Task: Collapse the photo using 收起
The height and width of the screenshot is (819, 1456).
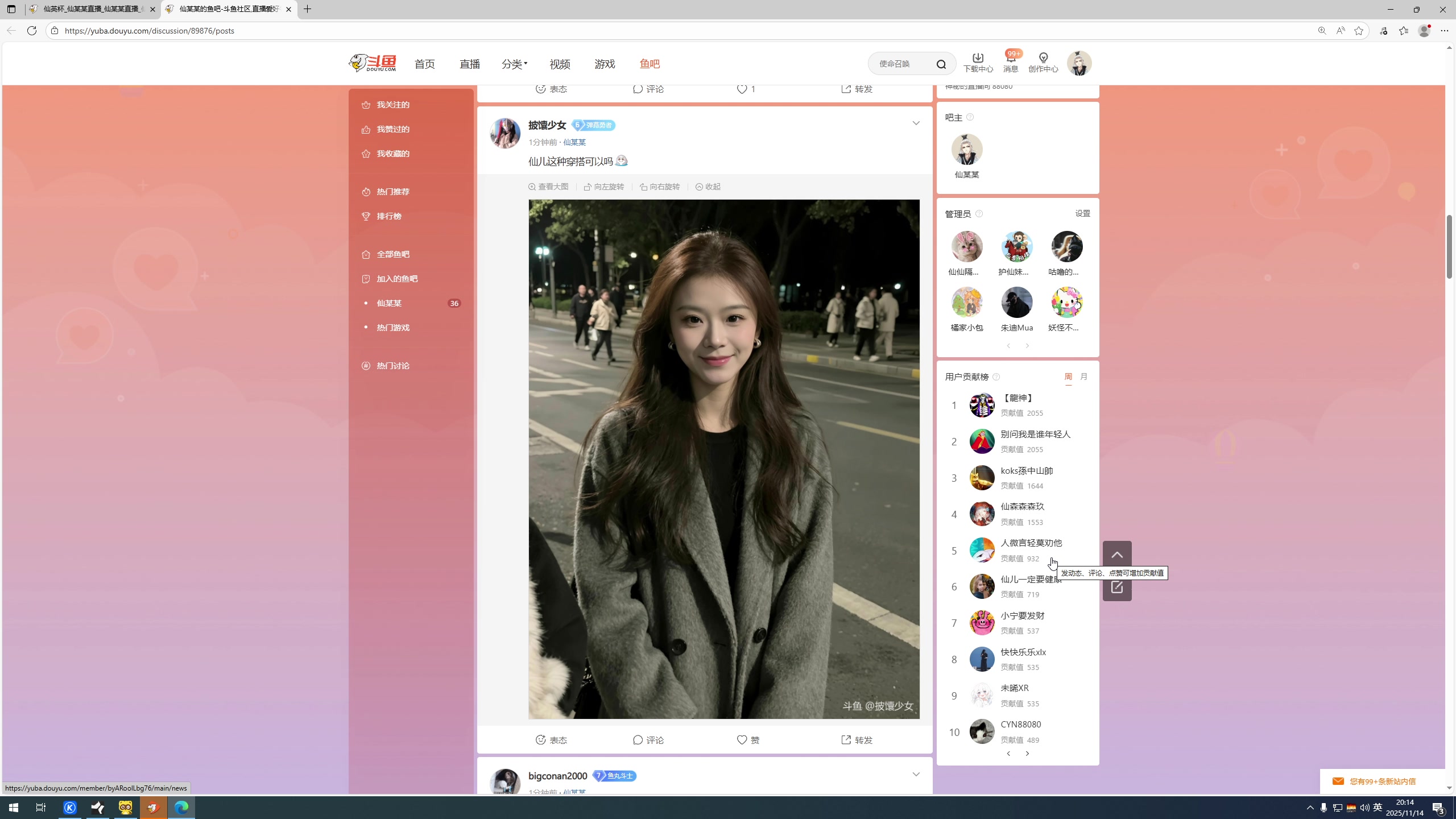Action: coord(707,186)
